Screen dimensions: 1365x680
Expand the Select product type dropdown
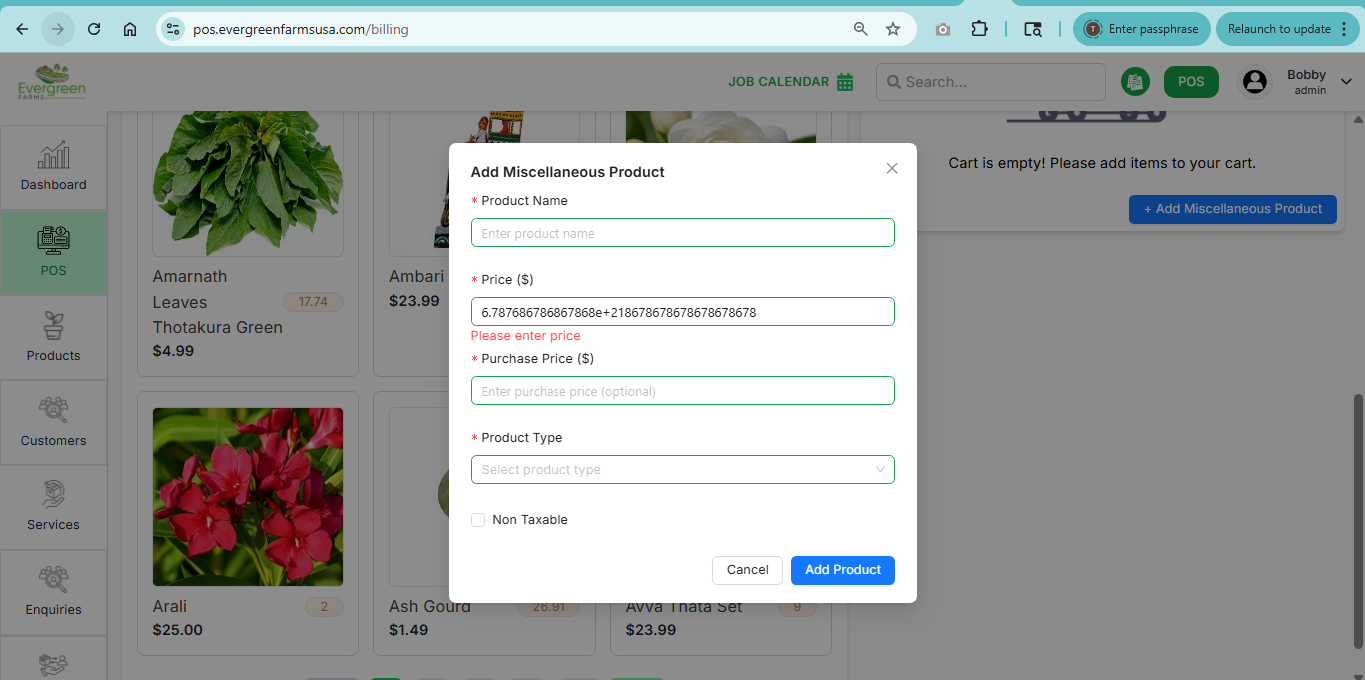click(x=682, y=470)
